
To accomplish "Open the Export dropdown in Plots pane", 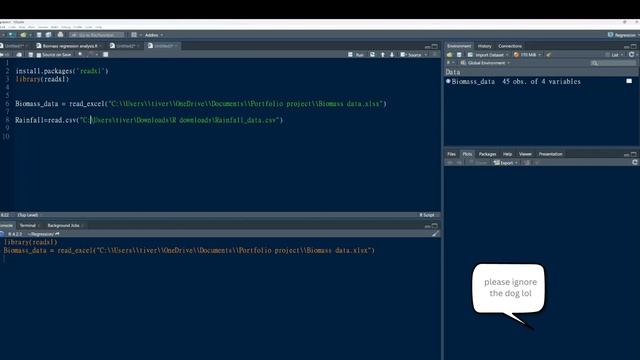I will coord(505,162).
